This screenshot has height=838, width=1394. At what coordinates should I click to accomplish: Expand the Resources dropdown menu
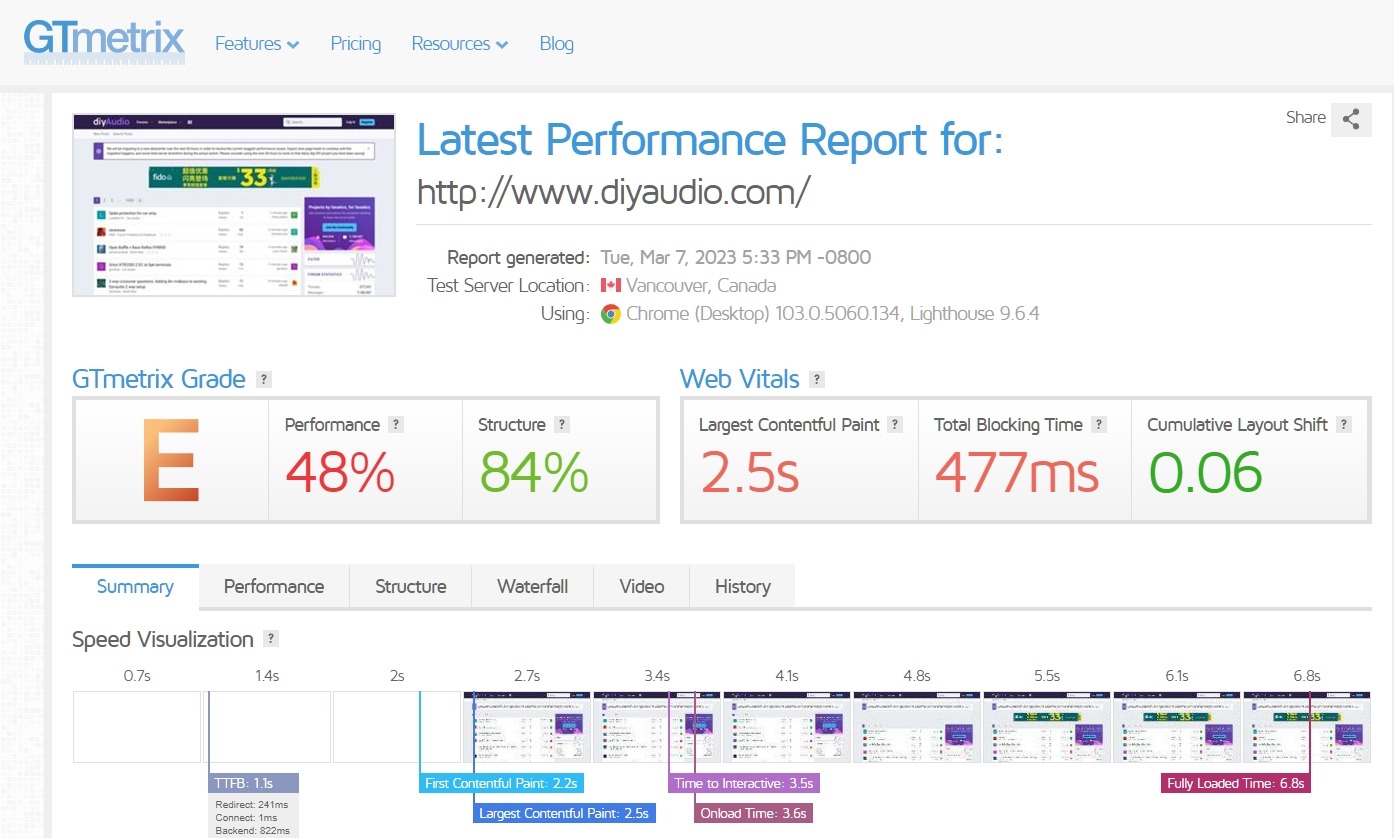pos(460,44)
